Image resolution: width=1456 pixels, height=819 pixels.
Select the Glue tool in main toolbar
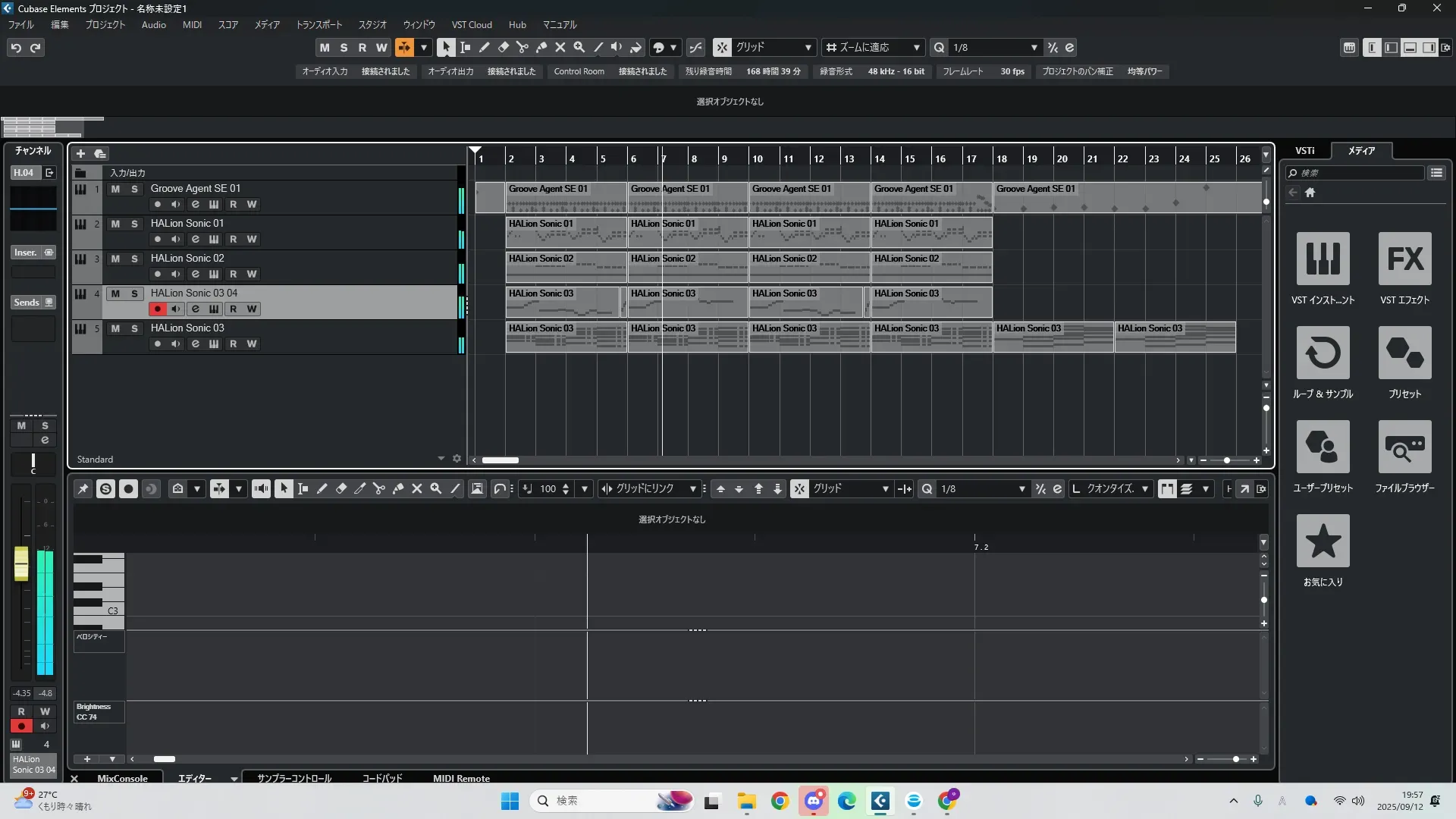(x=541, y=47)
